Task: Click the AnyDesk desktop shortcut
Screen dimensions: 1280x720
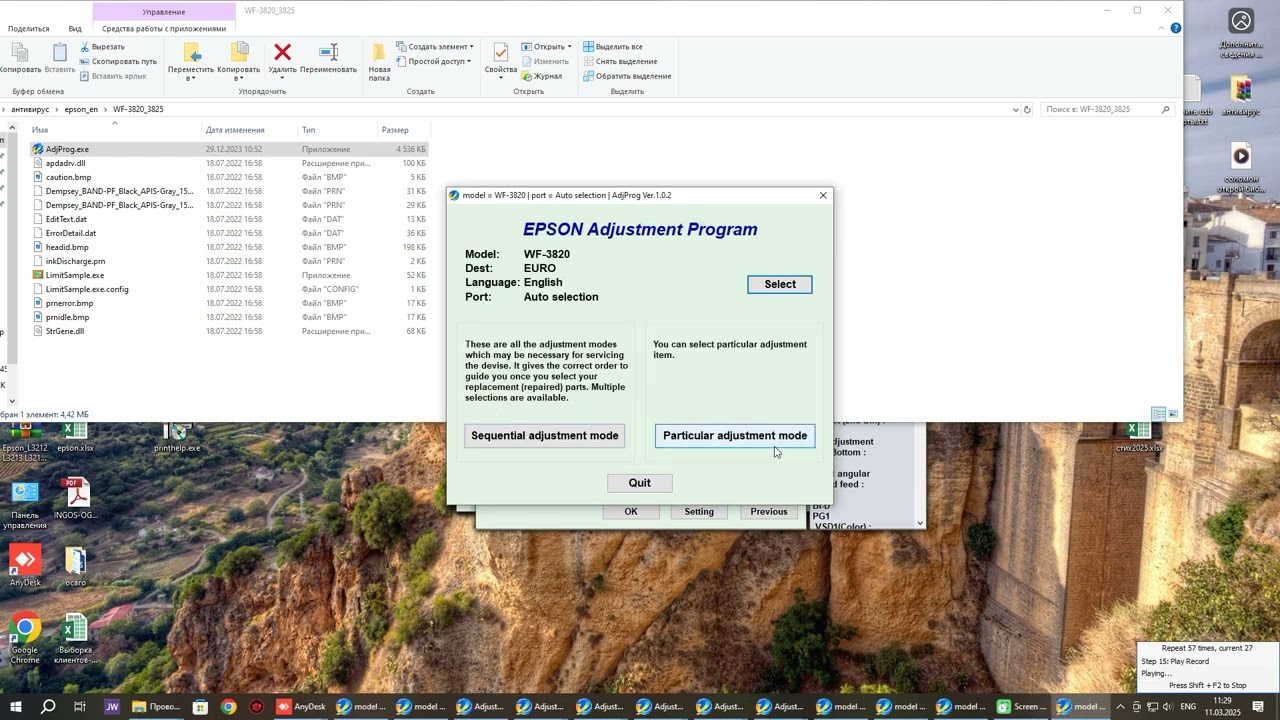Action: tap(25, 565)
